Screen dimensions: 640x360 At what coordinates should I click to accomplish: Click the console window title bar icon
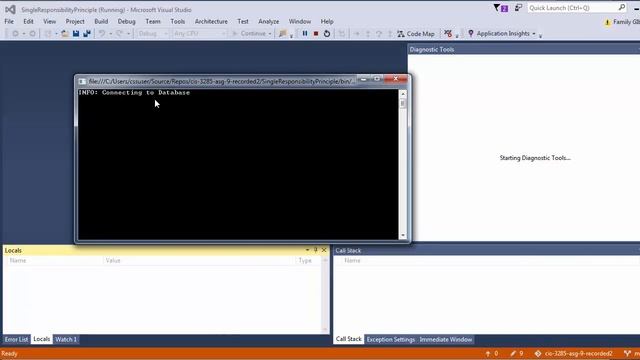82,81
